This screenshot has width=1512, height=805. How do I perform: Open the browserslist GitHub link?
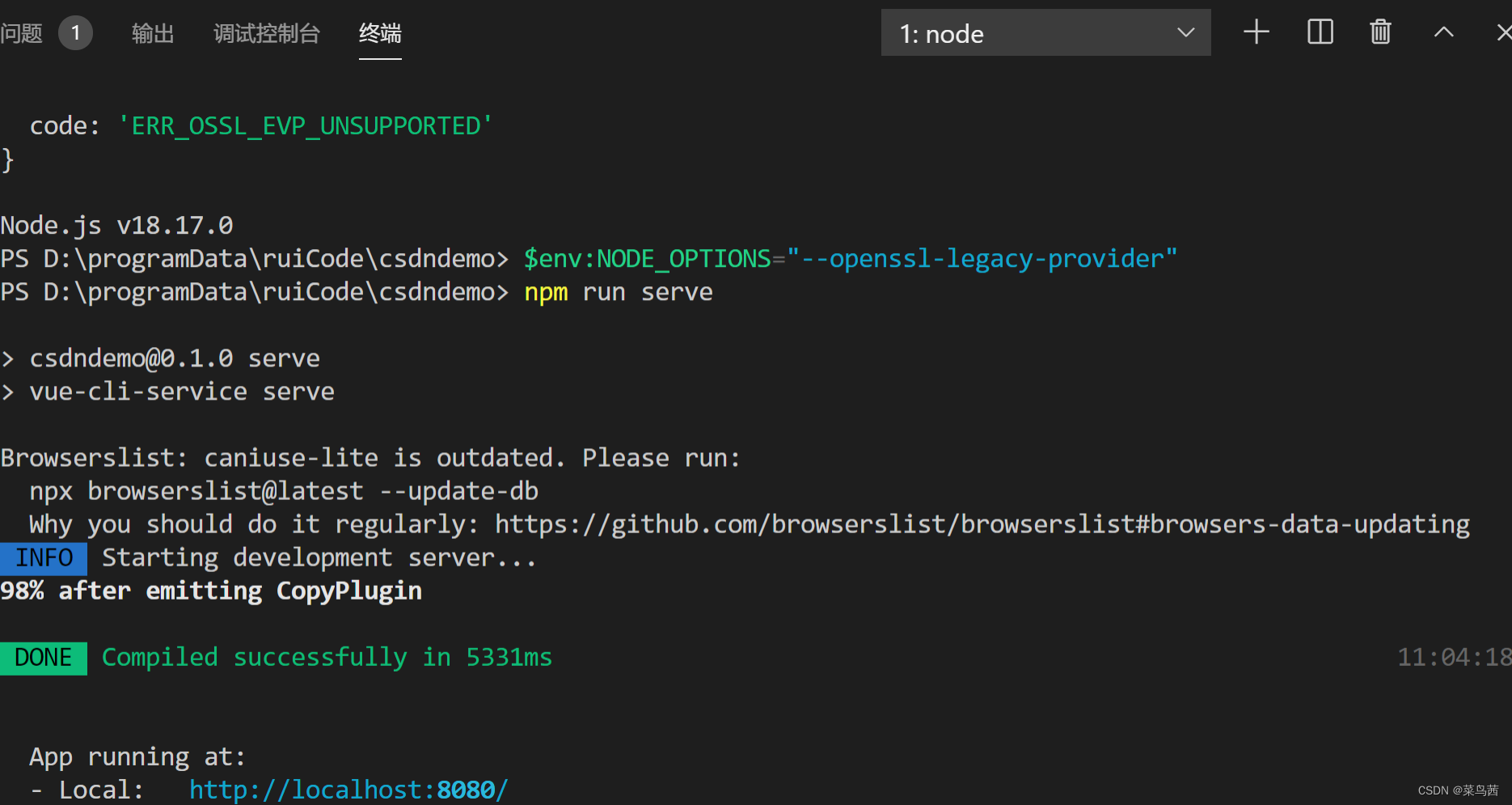click(x=981, y=523)
